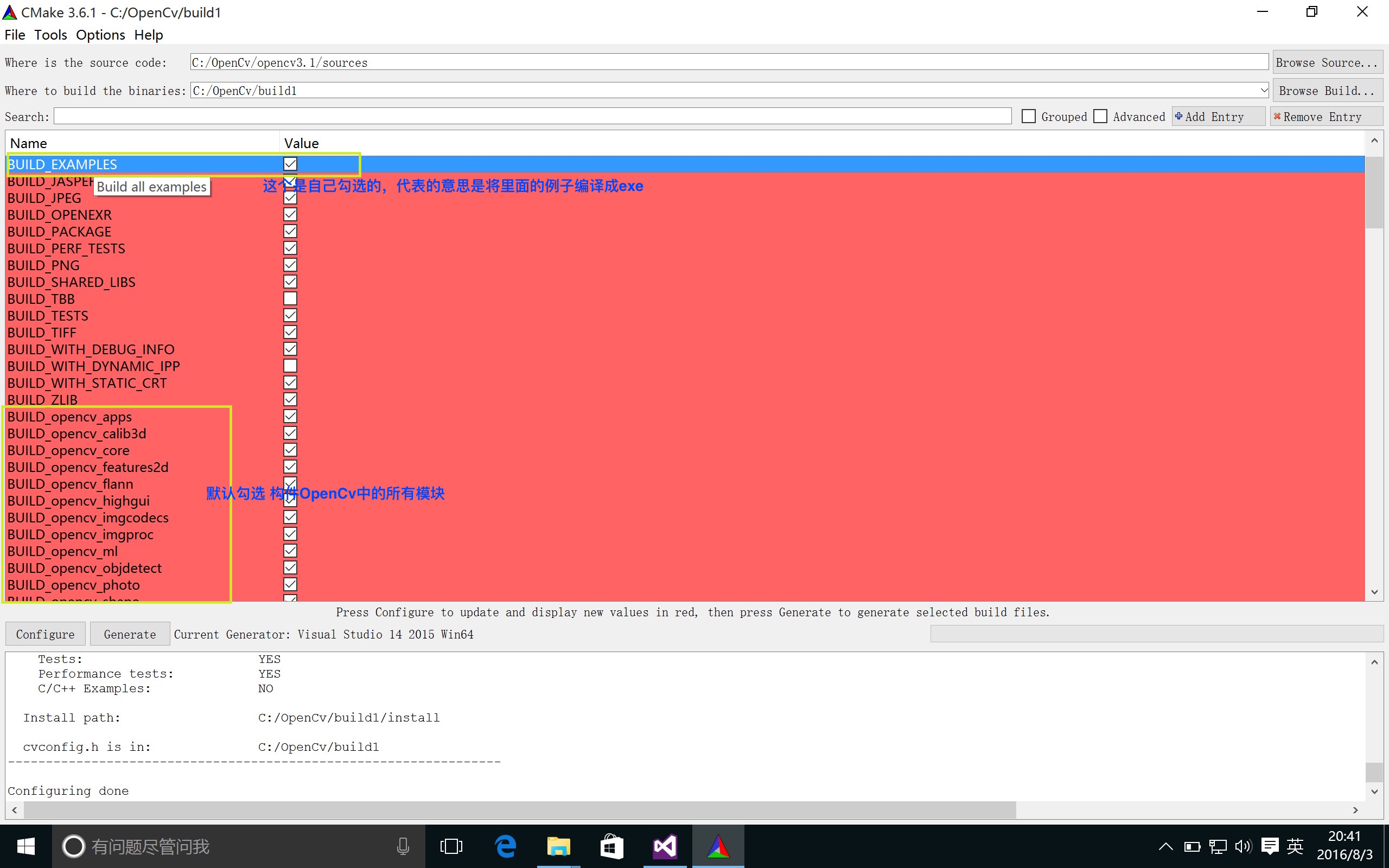Open File Explorer from taskbar

point(558,846)
